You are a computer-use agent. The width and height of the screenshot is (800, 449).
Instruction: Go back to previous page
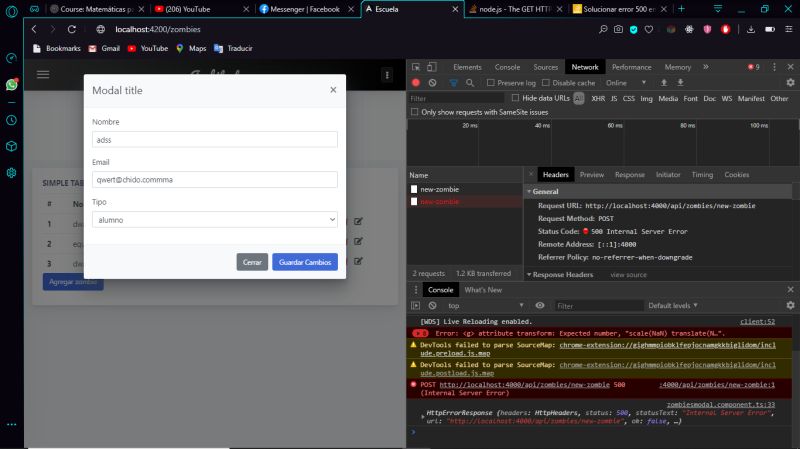click(x=34, y=29)
